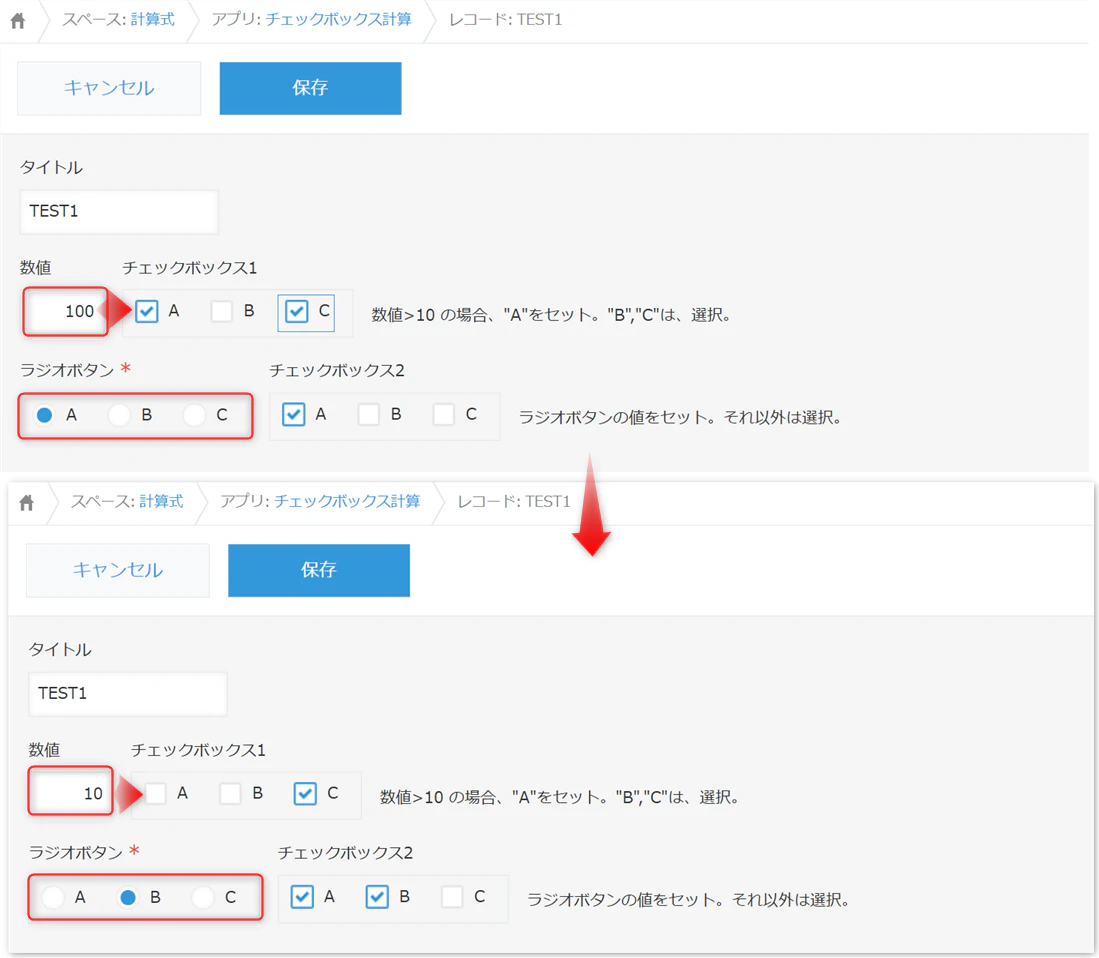Open the 計算式 space link in the upper breadcrumb

click(x=153, y=20)
